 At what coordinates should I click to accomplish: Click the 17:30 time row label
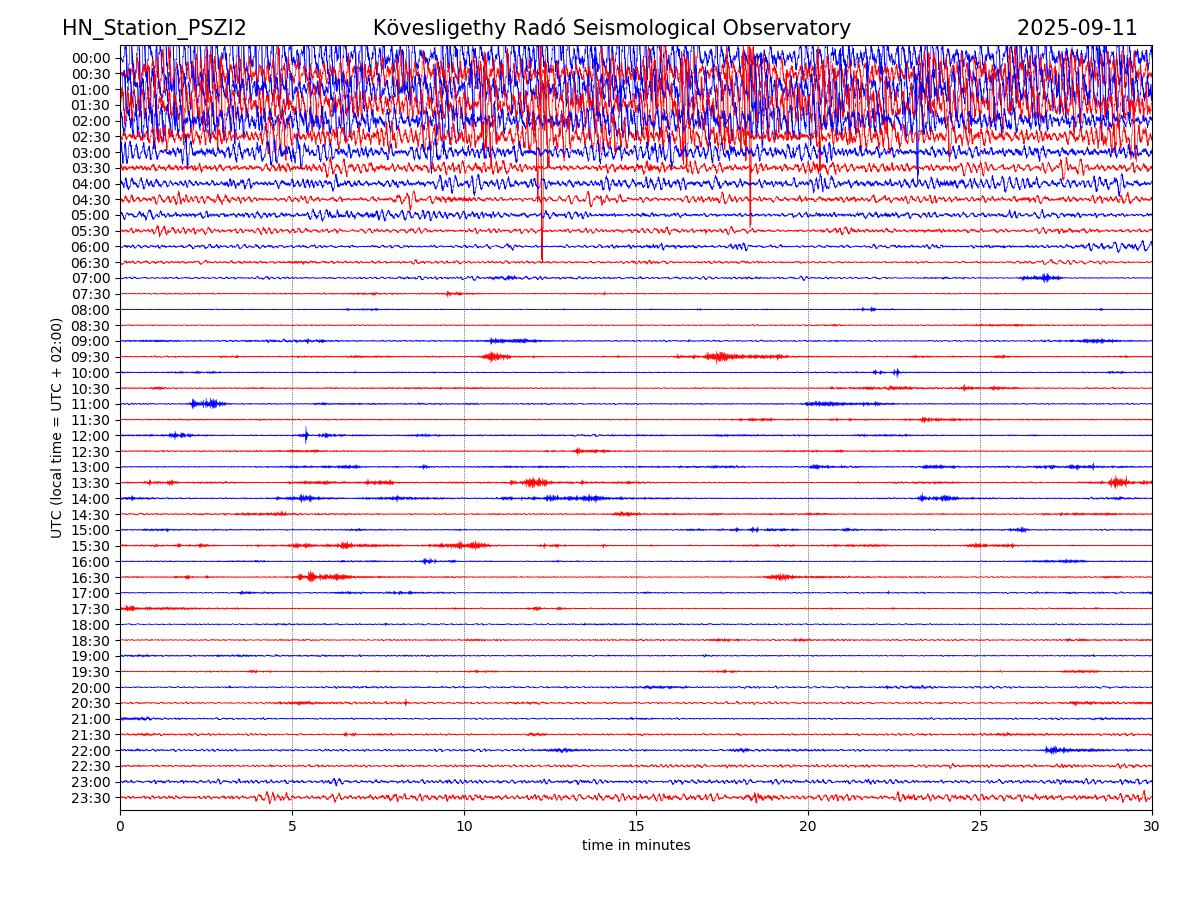point(91,609)
